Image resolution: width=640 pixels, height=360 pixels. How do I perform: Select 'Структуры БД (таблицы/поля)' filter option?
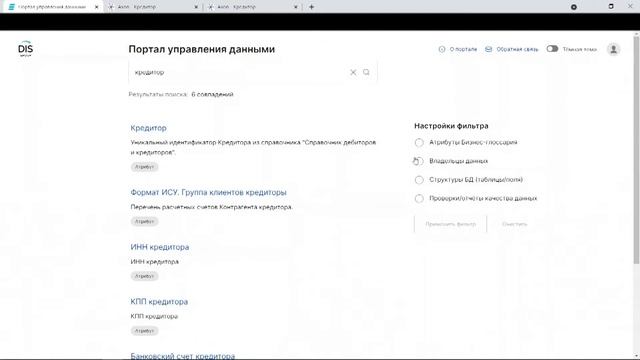pyautogui.click(x=419, y=180)
